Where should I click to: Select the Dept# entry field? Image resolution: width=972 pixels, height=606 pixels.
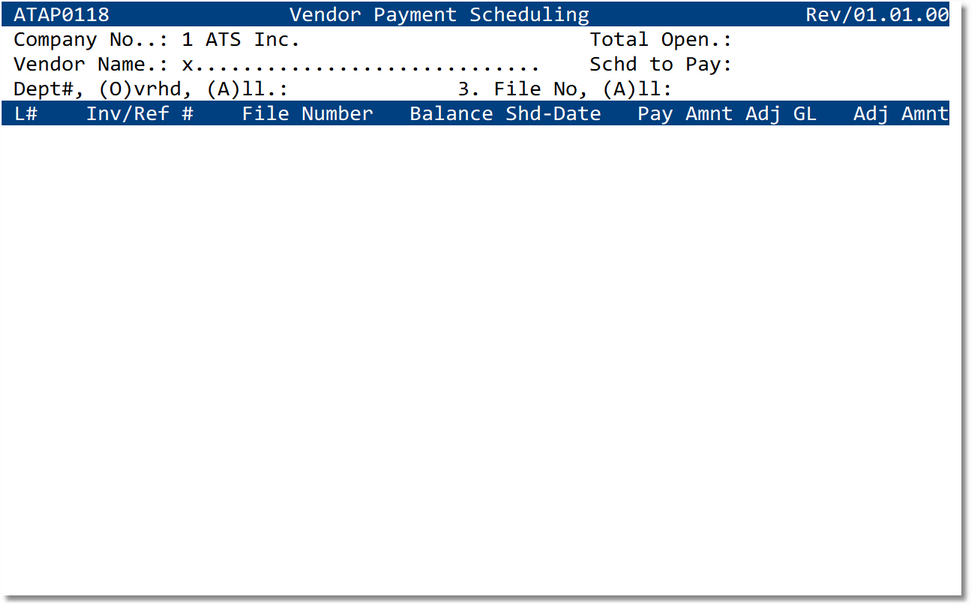pyautogui.click(x=300, y=88)
